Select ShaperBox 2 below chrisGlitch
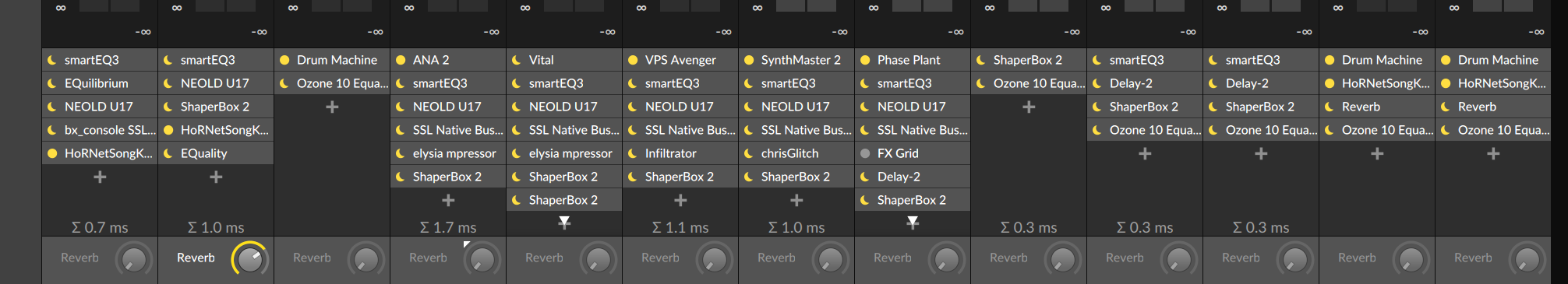The height and width of the screenshot is (284, 1568). [x=796, y=177]
